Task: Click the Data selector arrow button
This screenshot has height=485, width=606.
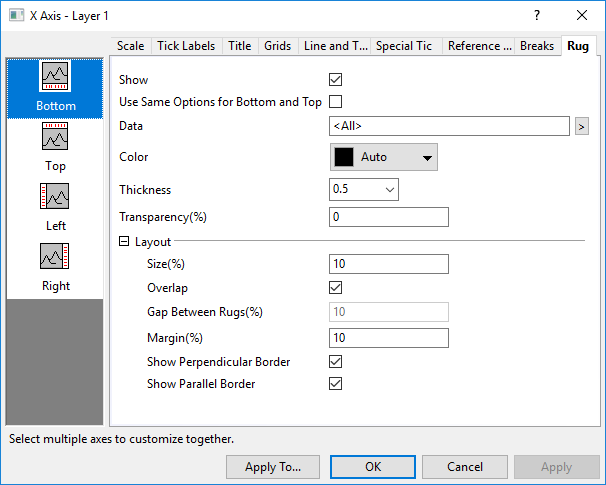Action: [x=581, y=126]
